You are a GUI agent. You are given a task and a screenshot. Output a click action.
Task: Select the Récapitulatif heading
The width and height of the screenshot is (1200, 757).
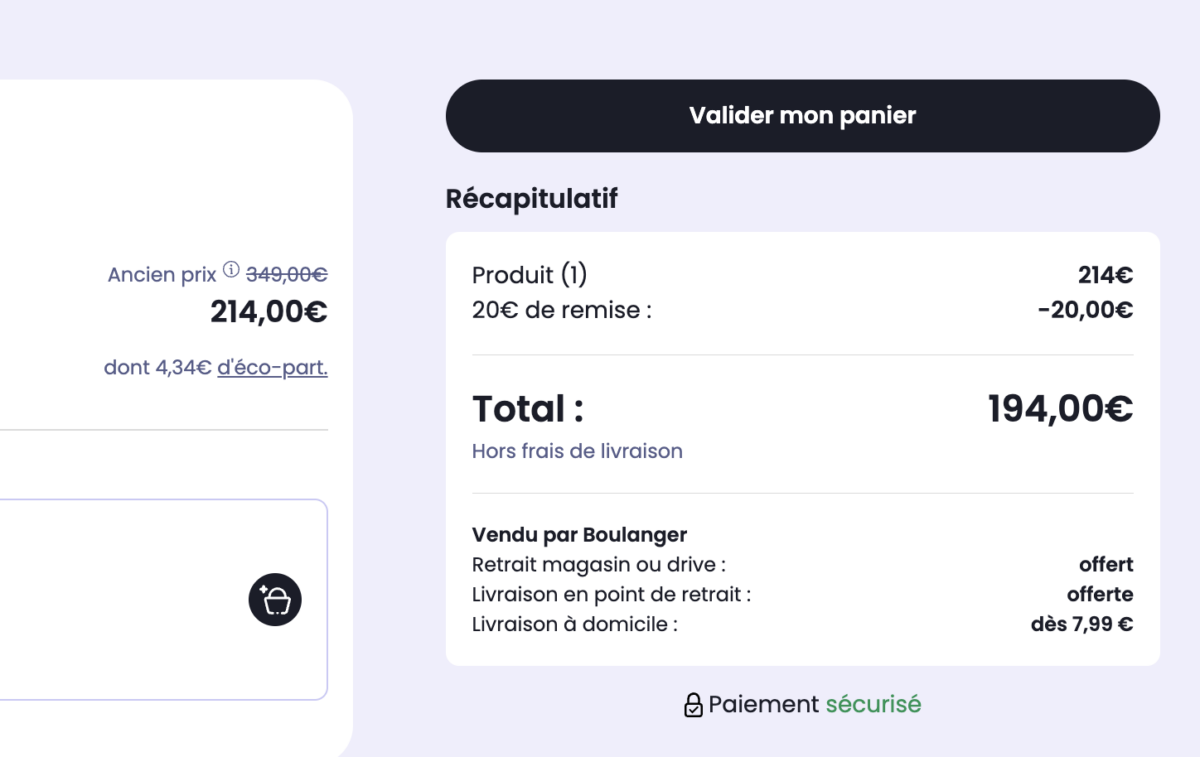531,199
